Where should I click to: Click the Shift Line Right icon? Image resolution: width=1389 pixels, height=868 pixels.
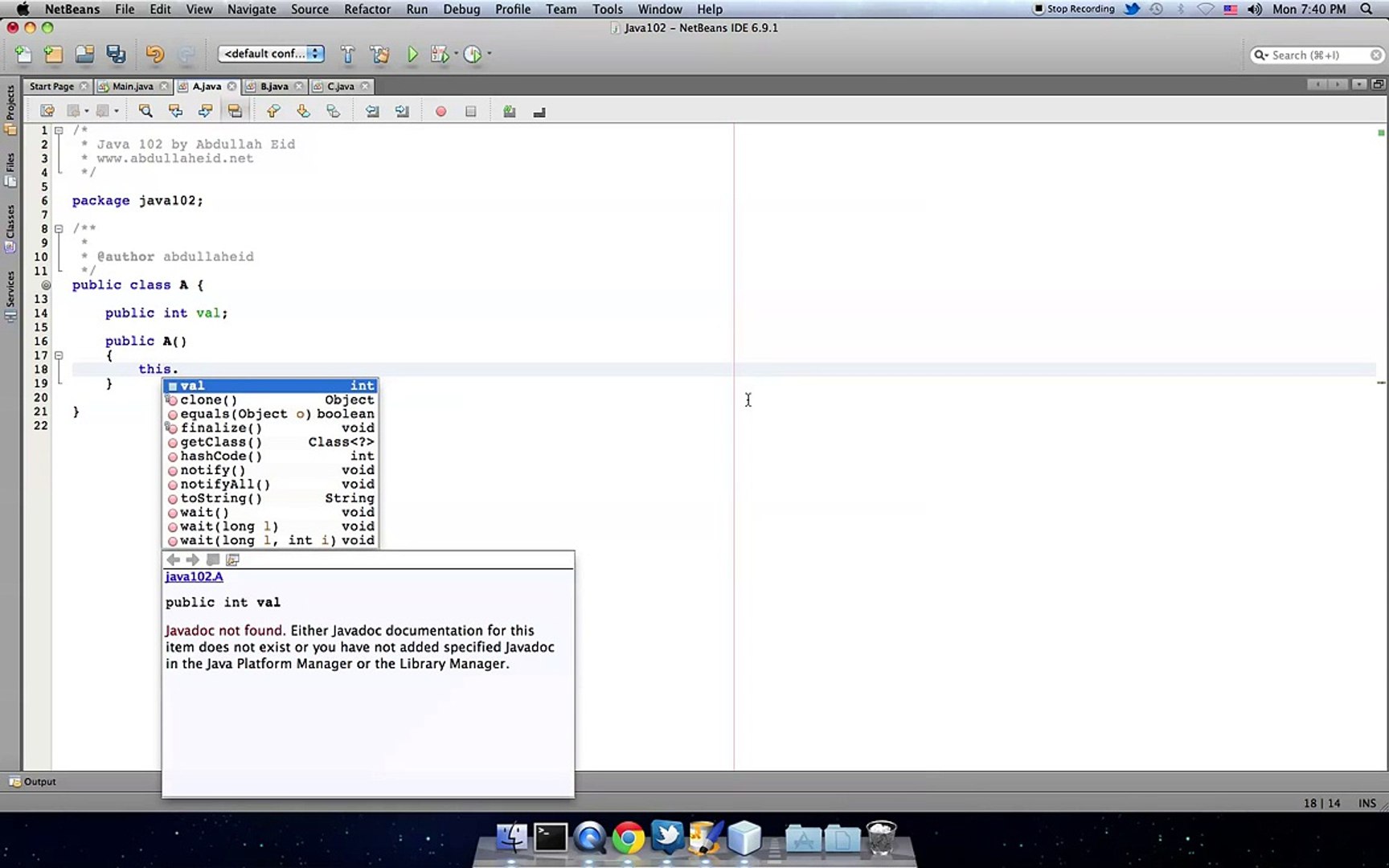(x=402, y=111)
